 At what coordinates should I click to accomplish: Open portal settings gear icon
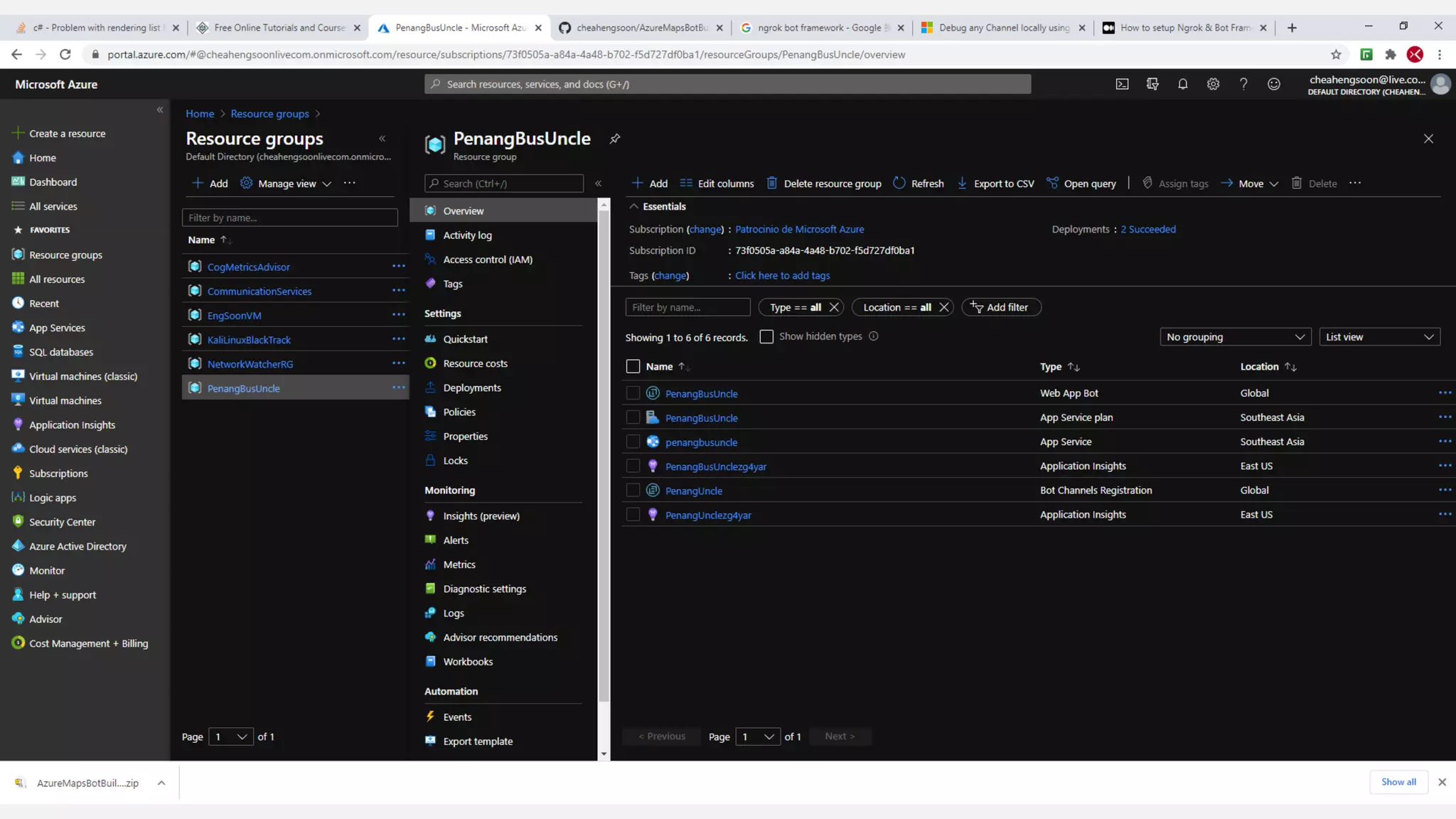[1213, 84]
